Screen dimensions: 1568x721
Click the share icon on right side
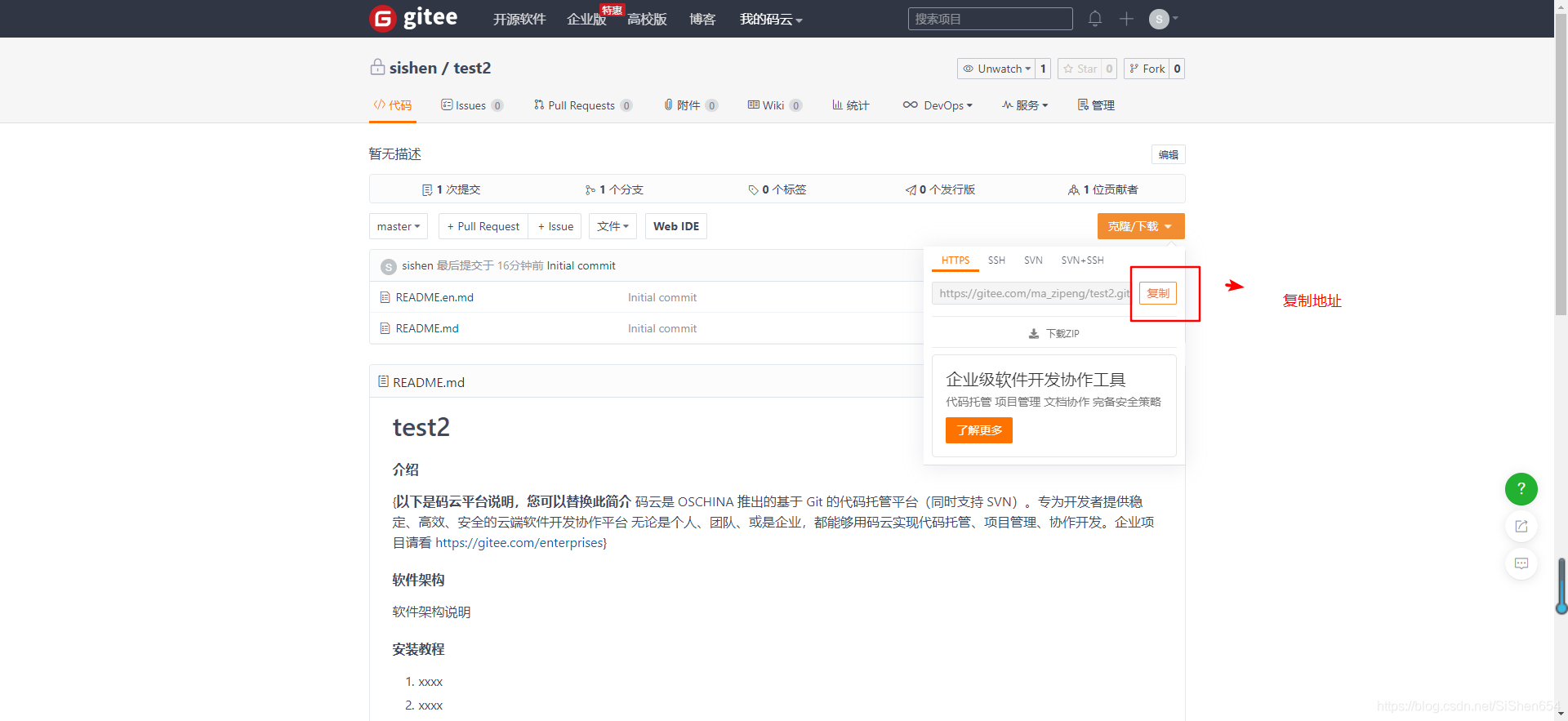(x=1521, y=527)
